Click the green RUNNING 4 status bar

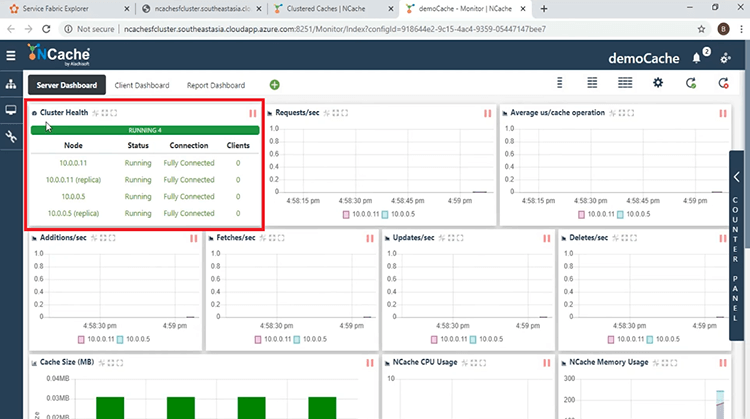145,130
